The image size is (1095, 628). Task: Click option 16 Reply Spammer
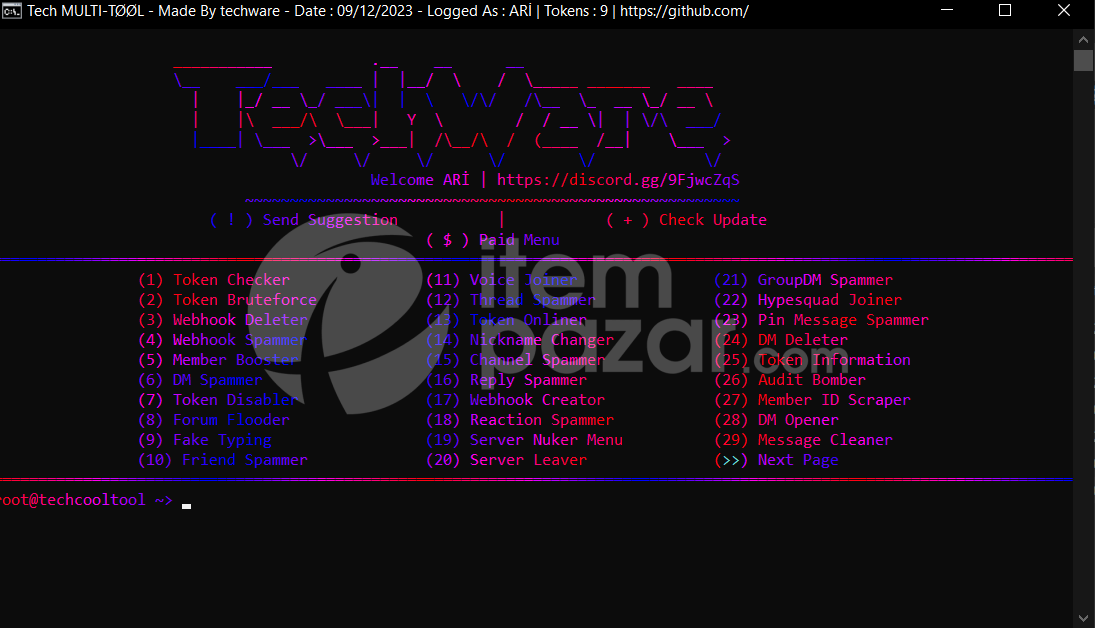[506, 380]
